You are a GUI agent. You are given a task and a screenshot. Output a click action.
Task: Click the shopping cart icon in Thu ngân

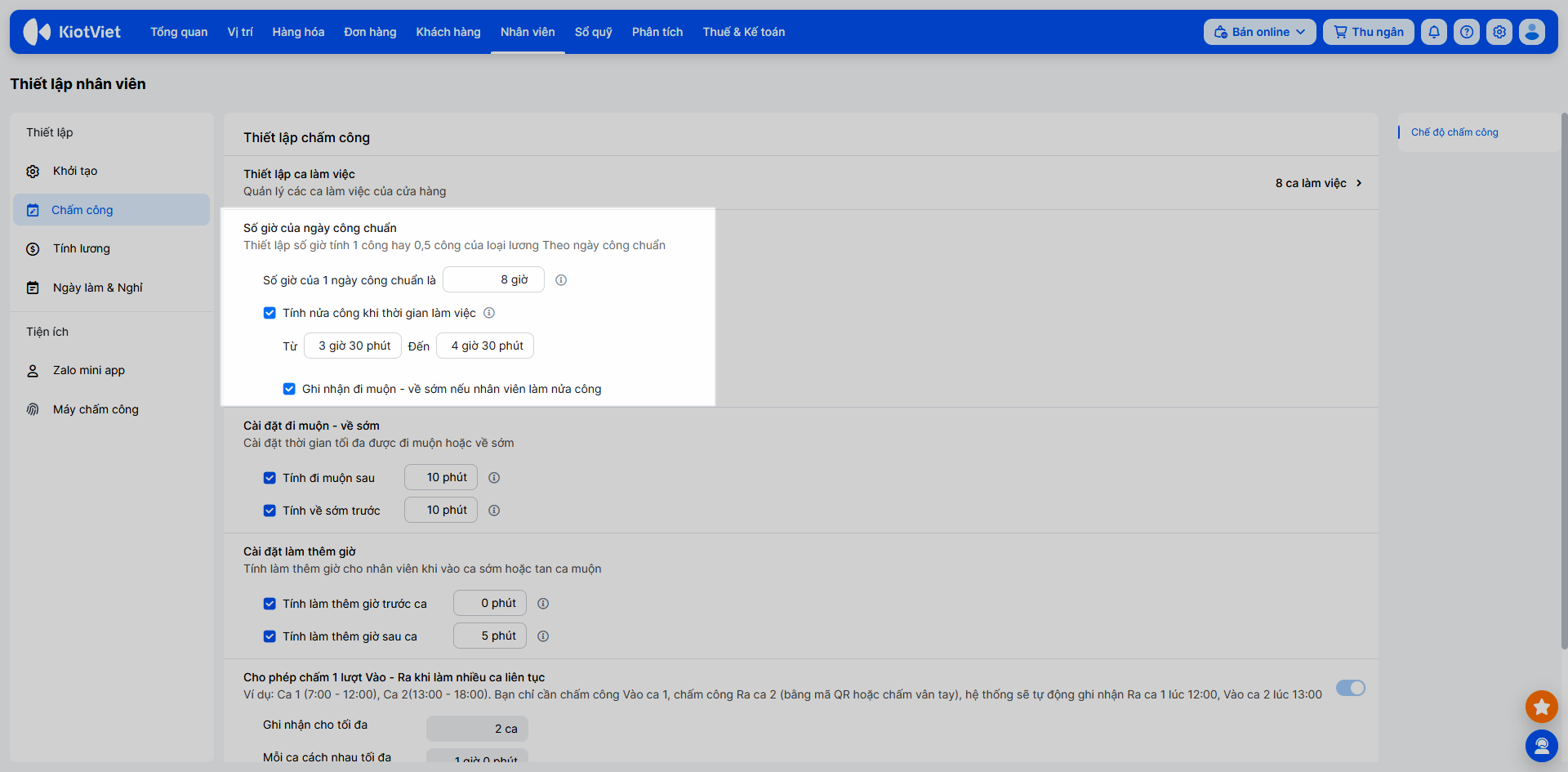click(1340, 32)
